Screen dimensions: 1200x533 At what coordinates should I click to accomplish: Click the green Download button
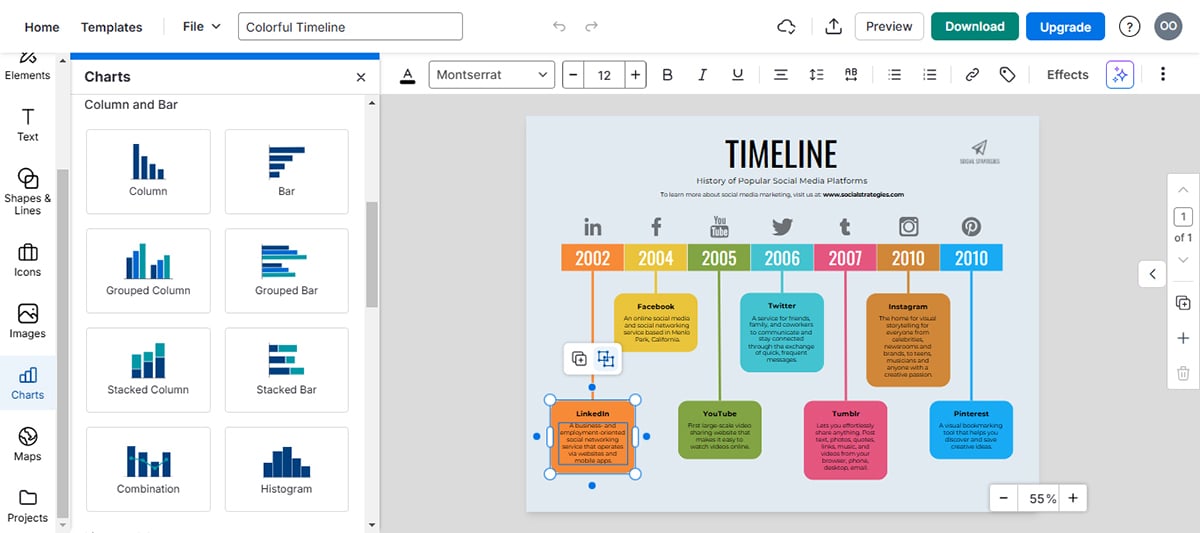click(x=974, y=27)
